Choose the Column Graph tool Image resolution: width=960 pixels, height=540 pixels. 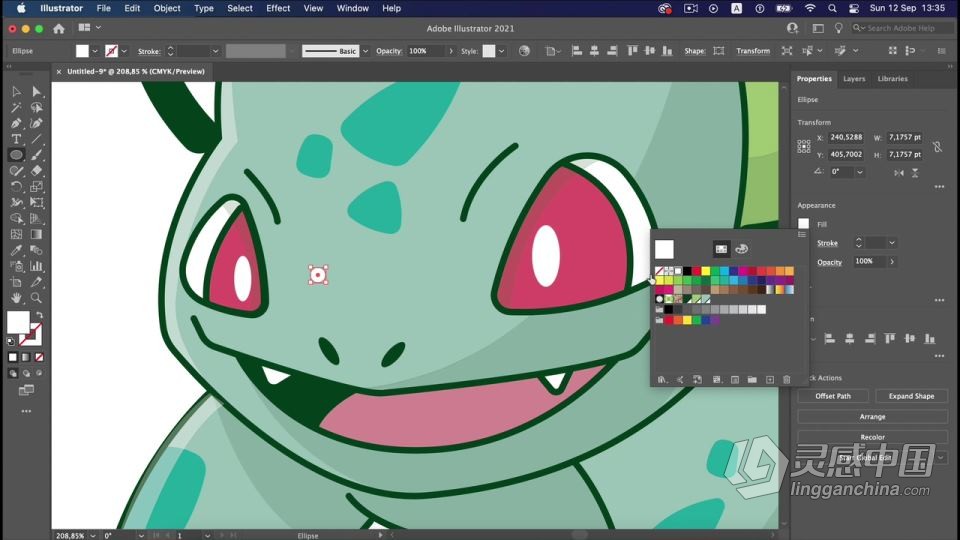click(36, 266)
